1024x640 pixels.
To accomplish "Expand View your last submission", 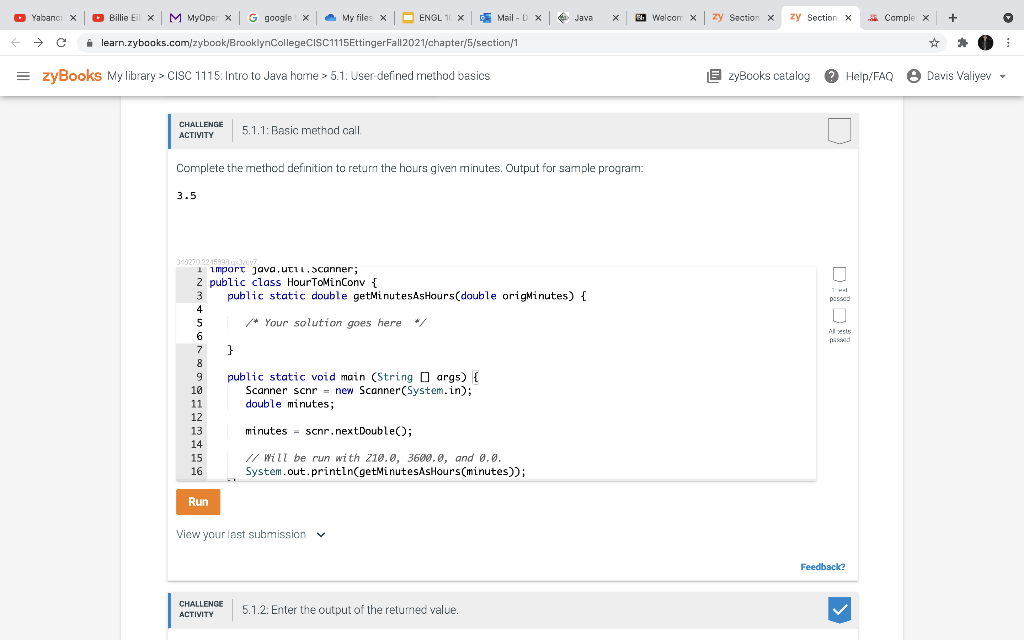I will pyautogui.click(x=251, y=534).
